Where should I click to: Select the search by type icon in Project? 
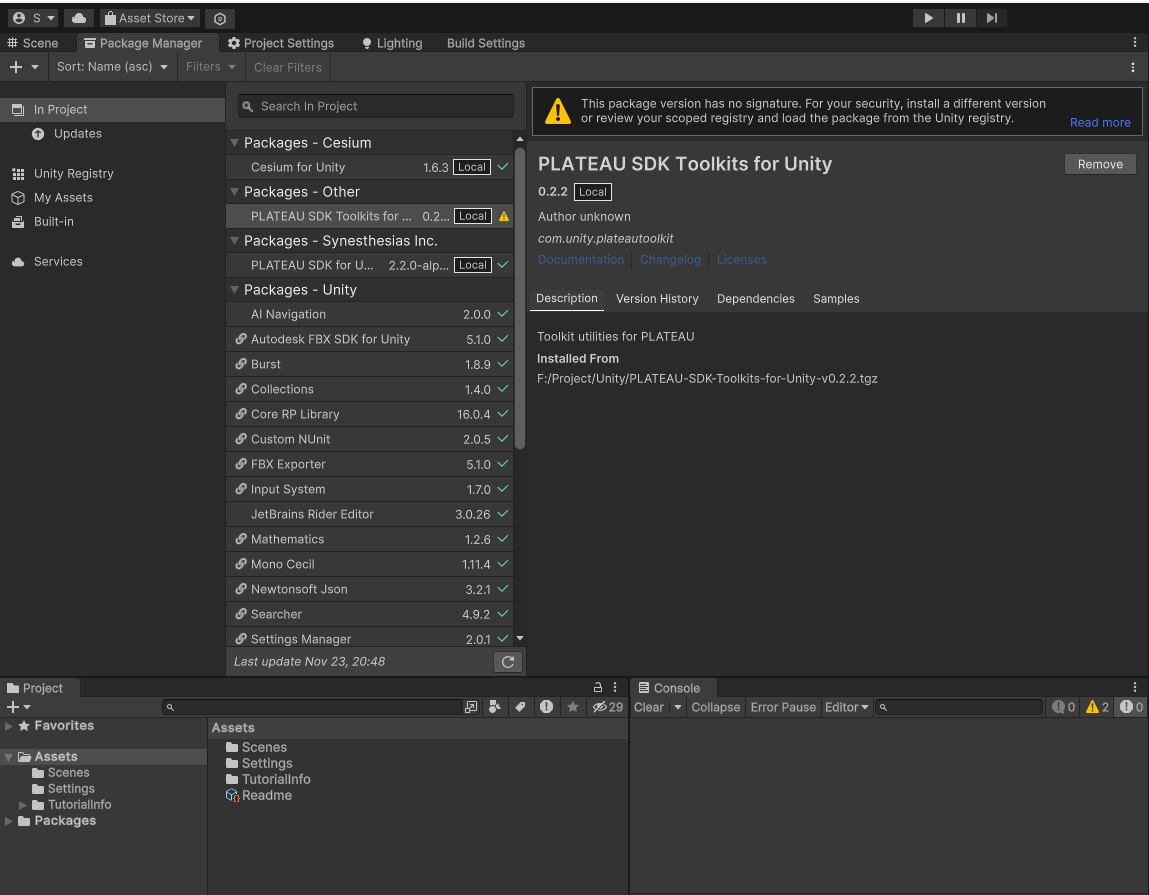click(x=495, y=707)
